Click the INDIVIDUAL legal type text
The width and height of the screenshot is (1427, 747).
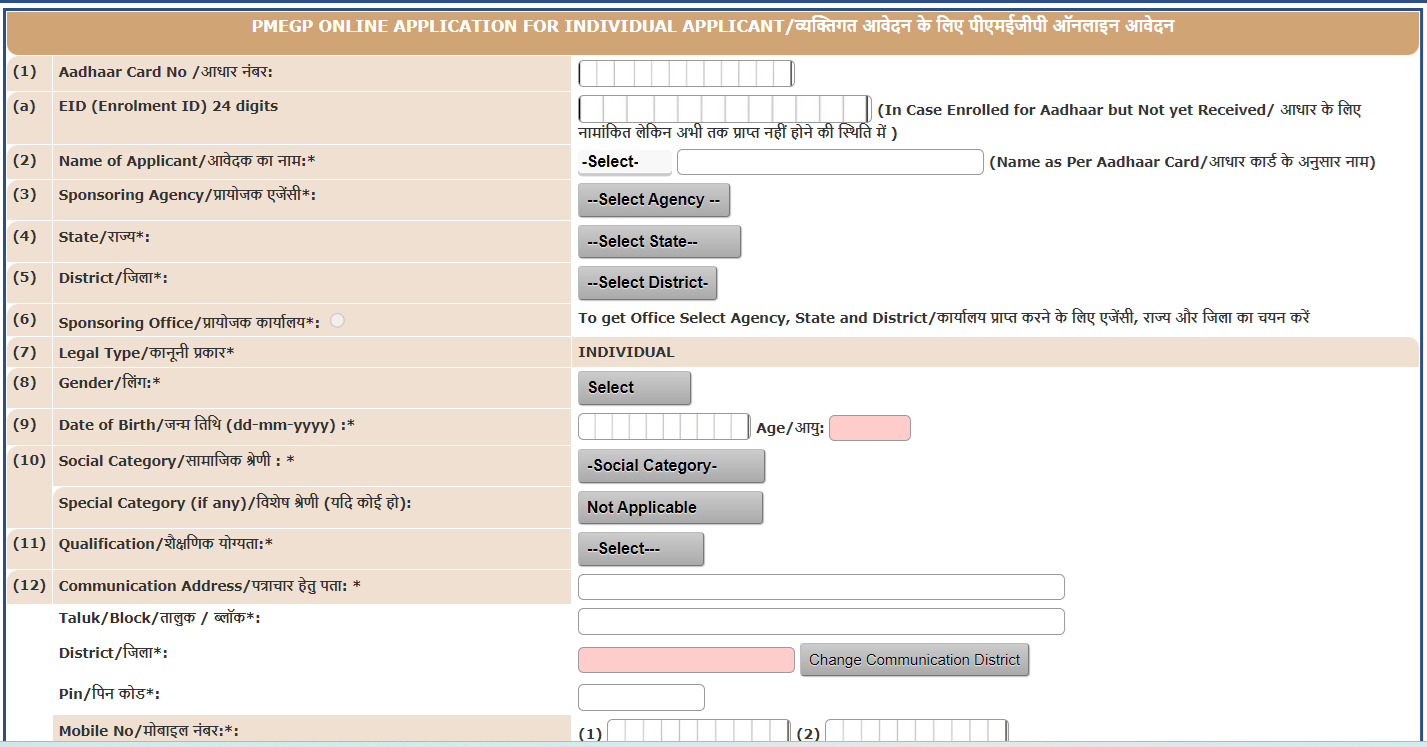coord(626,352)
